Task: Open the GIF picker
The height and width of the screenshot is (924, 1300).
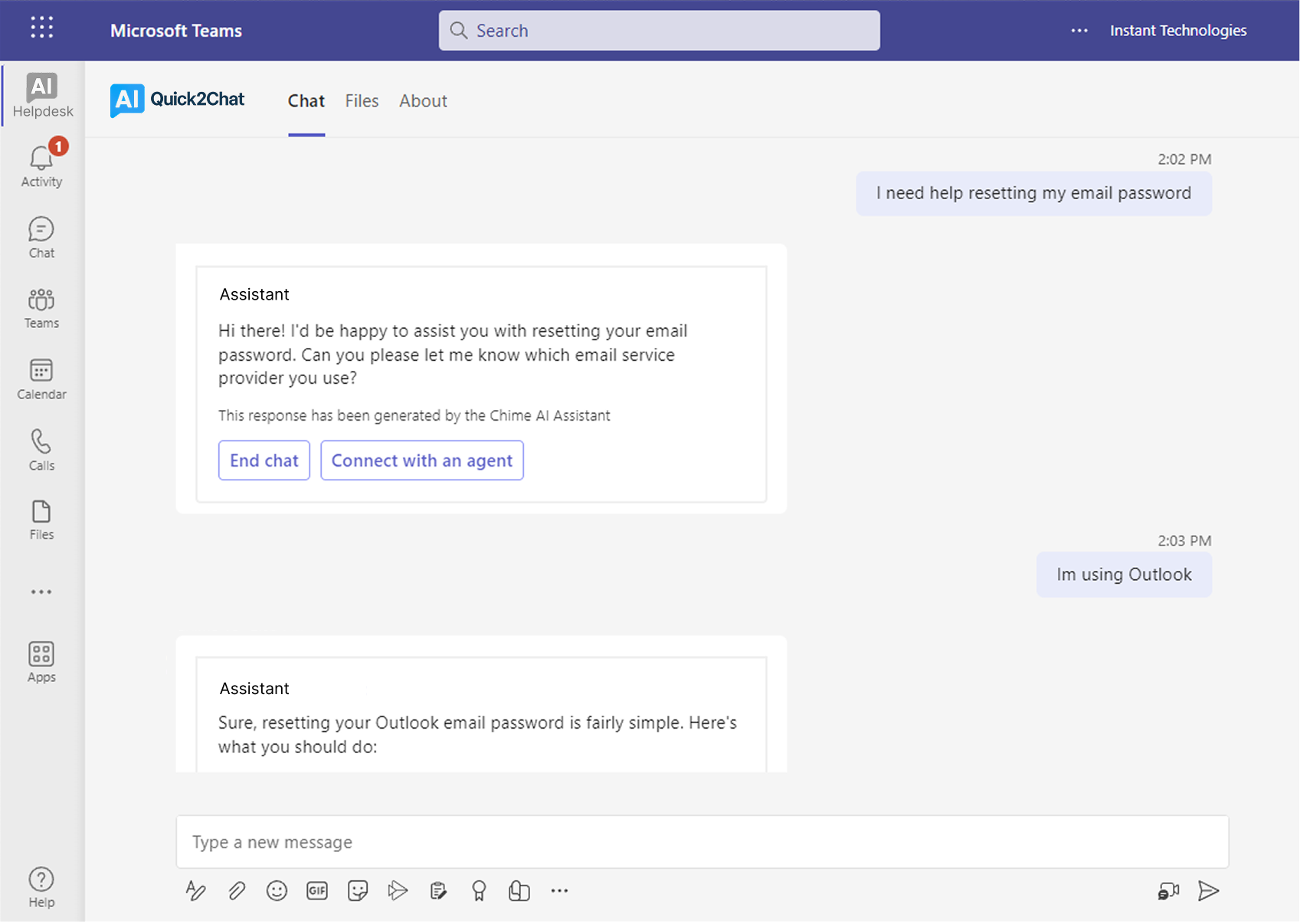Action: [x=317, y=890]
